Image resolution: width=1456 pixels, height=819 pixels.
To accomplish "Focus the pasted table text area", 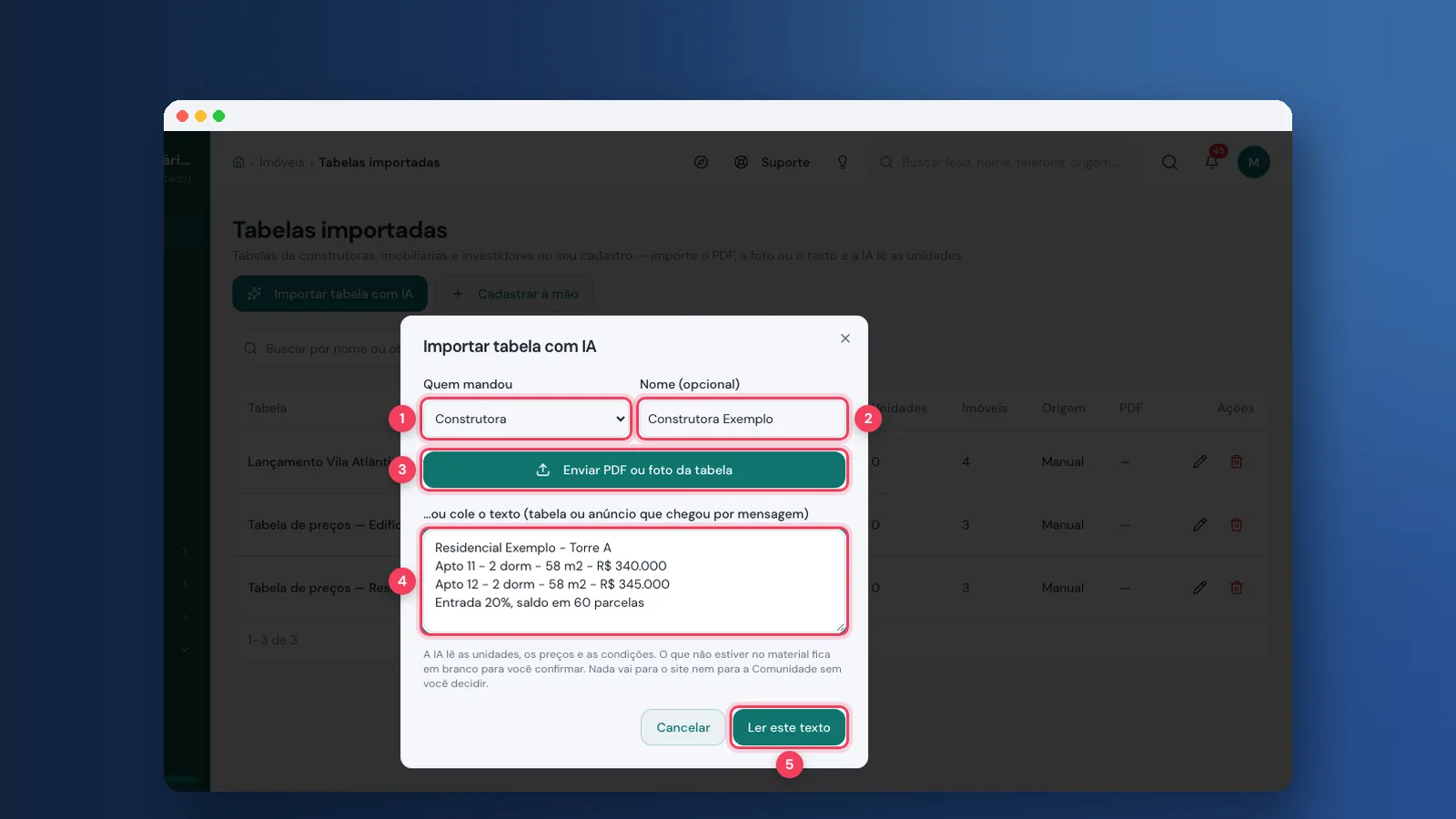I will click(x=634, y=581).
